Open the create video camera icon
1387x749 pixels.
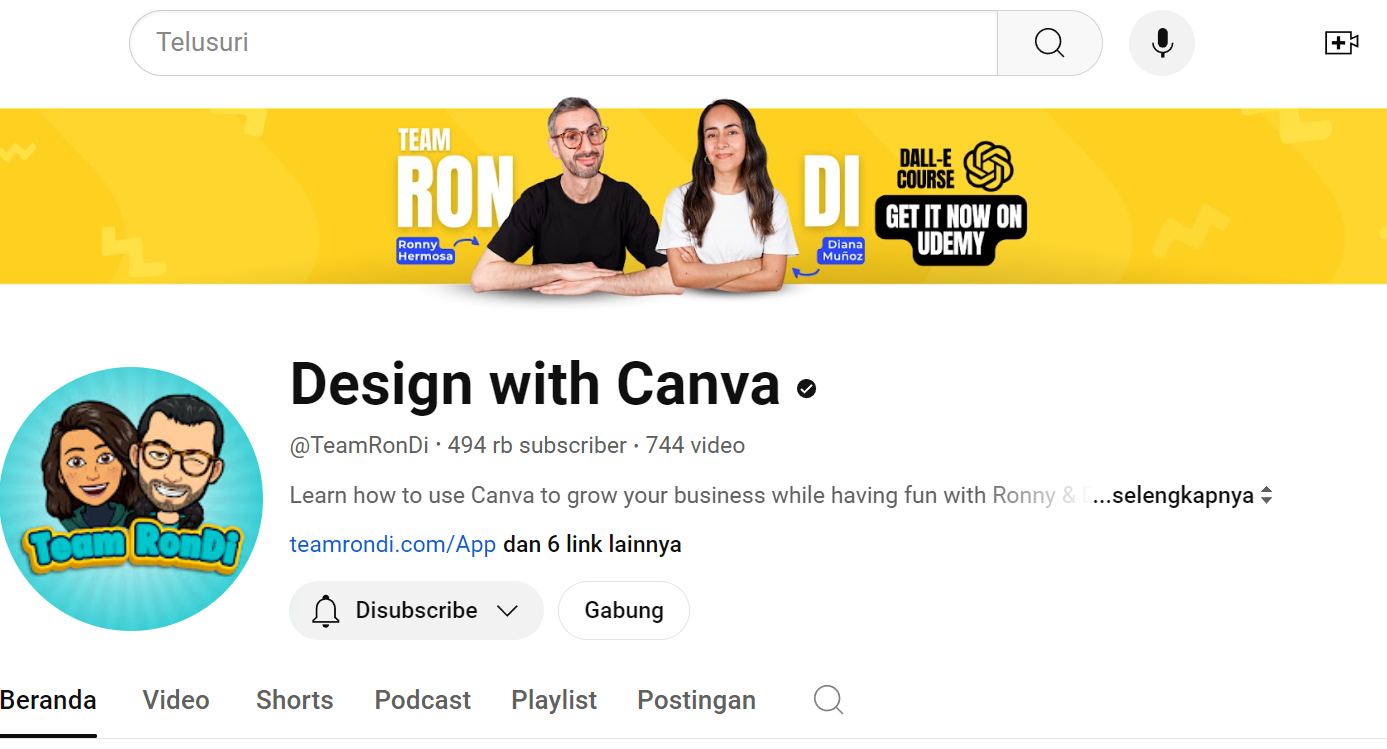tap(1341, 43)
